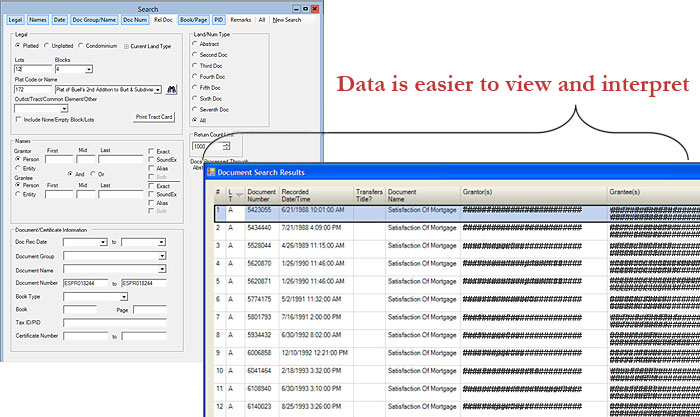Select the Or radio between names
The width and height of the screenshot is (700, 417).
[x=93, y=174]
